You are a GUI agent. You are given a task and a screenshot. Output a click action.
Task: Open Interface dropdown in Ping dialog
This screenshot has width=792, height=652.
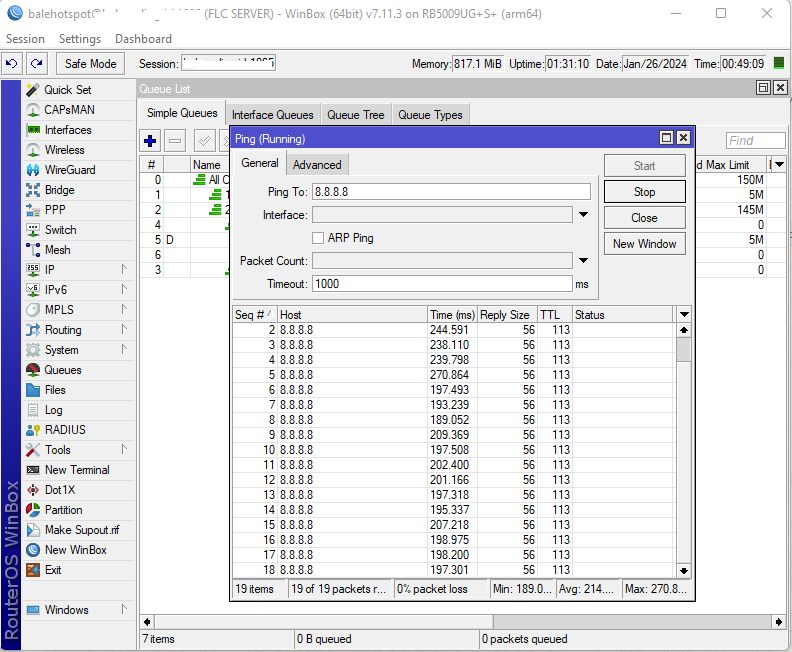(583, 215)
